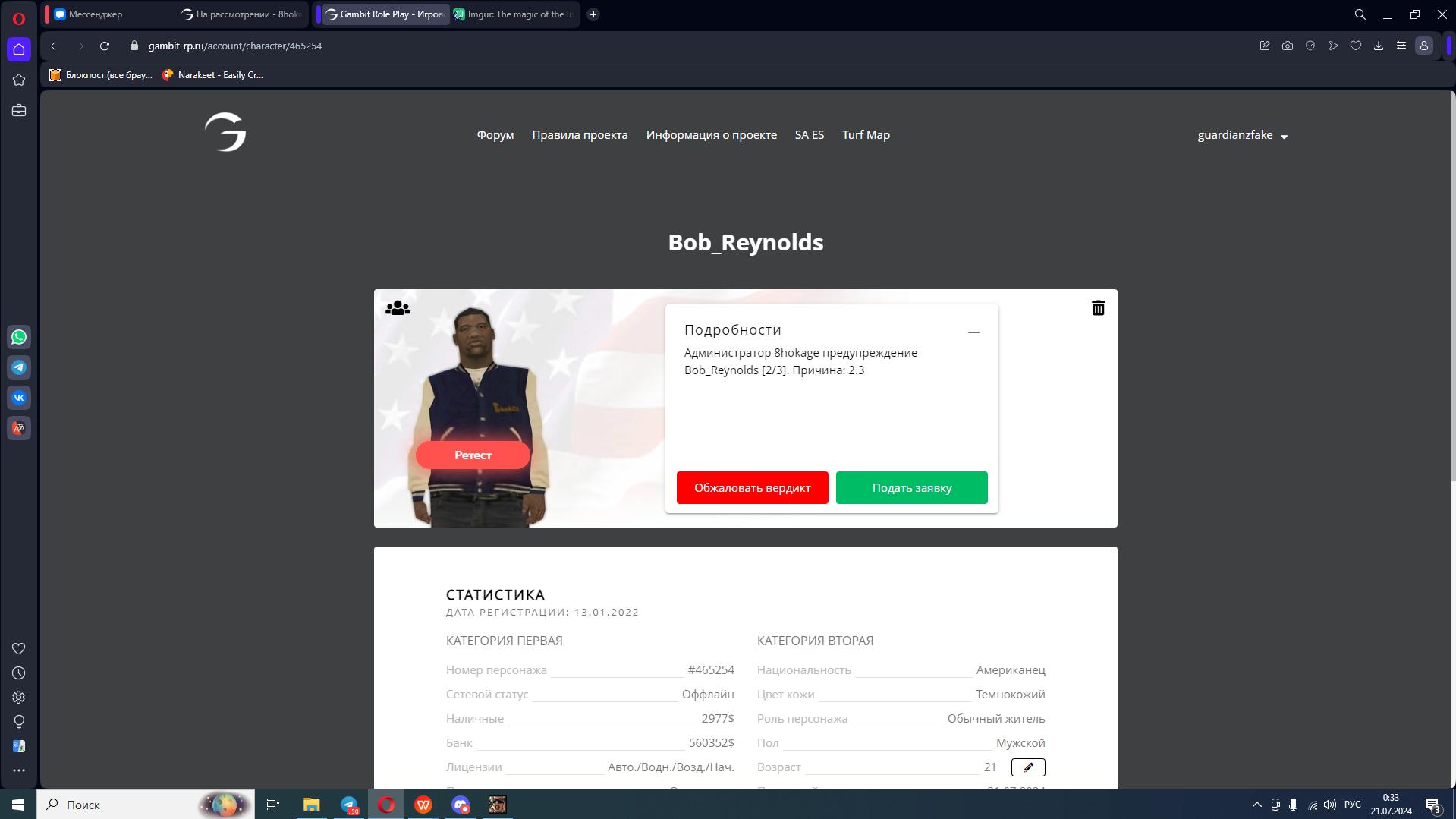1456x819 pixels.
Task: Expand the guardianzfake account dropdown
Action: click(1242, 135)
